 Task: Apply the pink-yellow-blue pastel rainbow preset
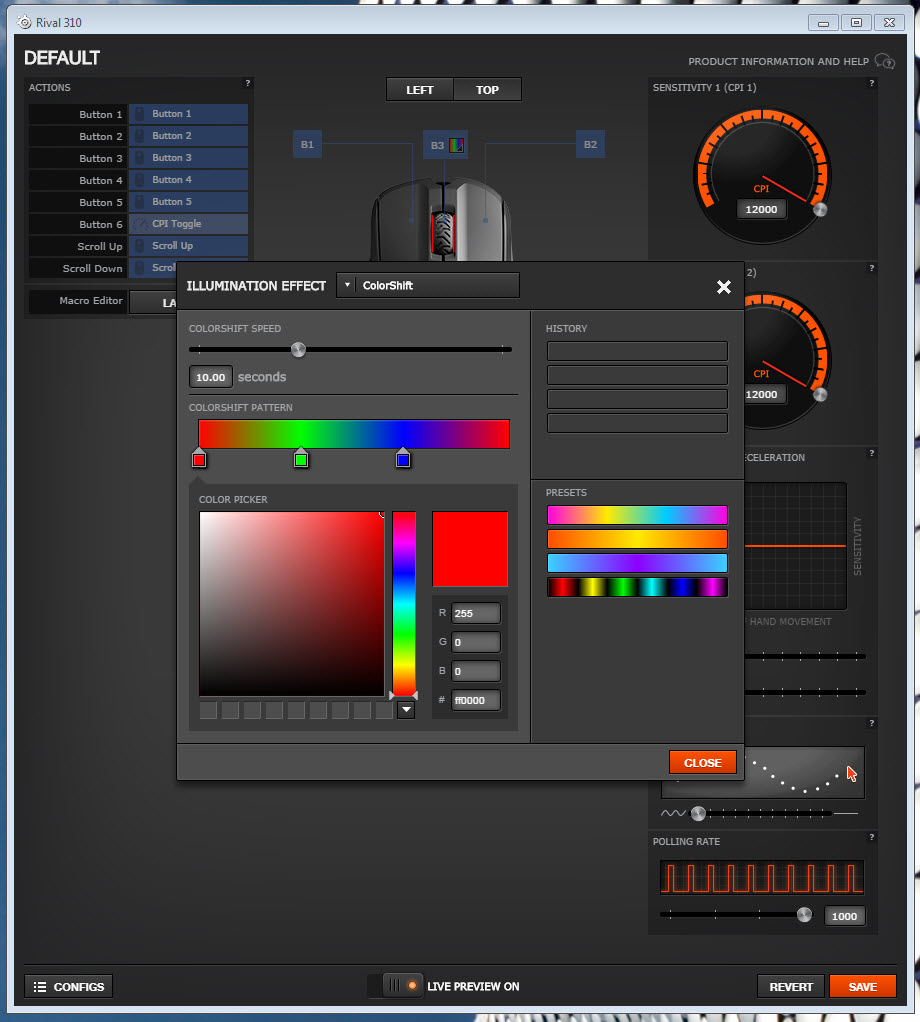click(x=637, y=515)
